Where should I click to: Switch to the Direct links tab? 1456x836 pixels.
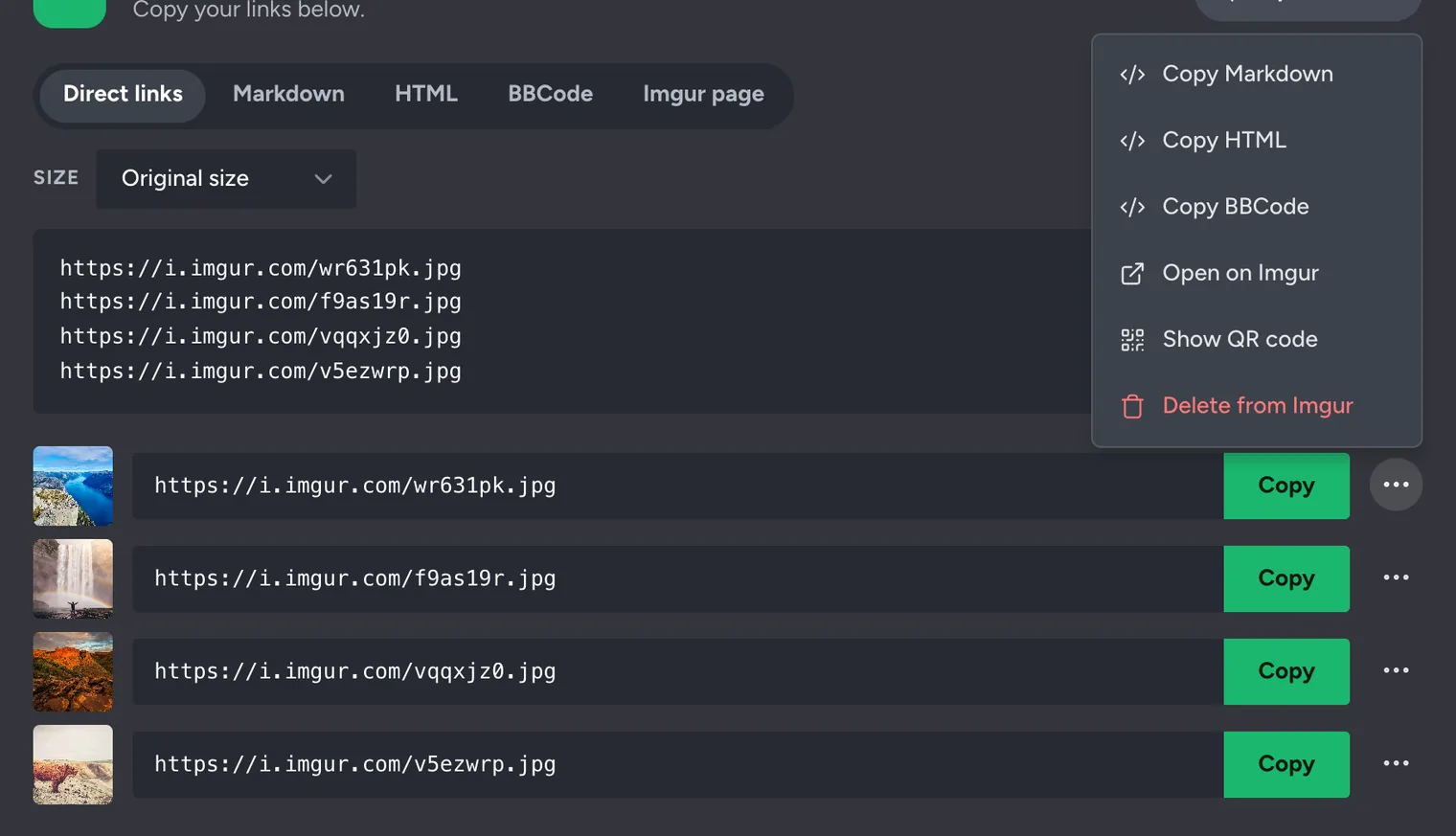(123, 94)
